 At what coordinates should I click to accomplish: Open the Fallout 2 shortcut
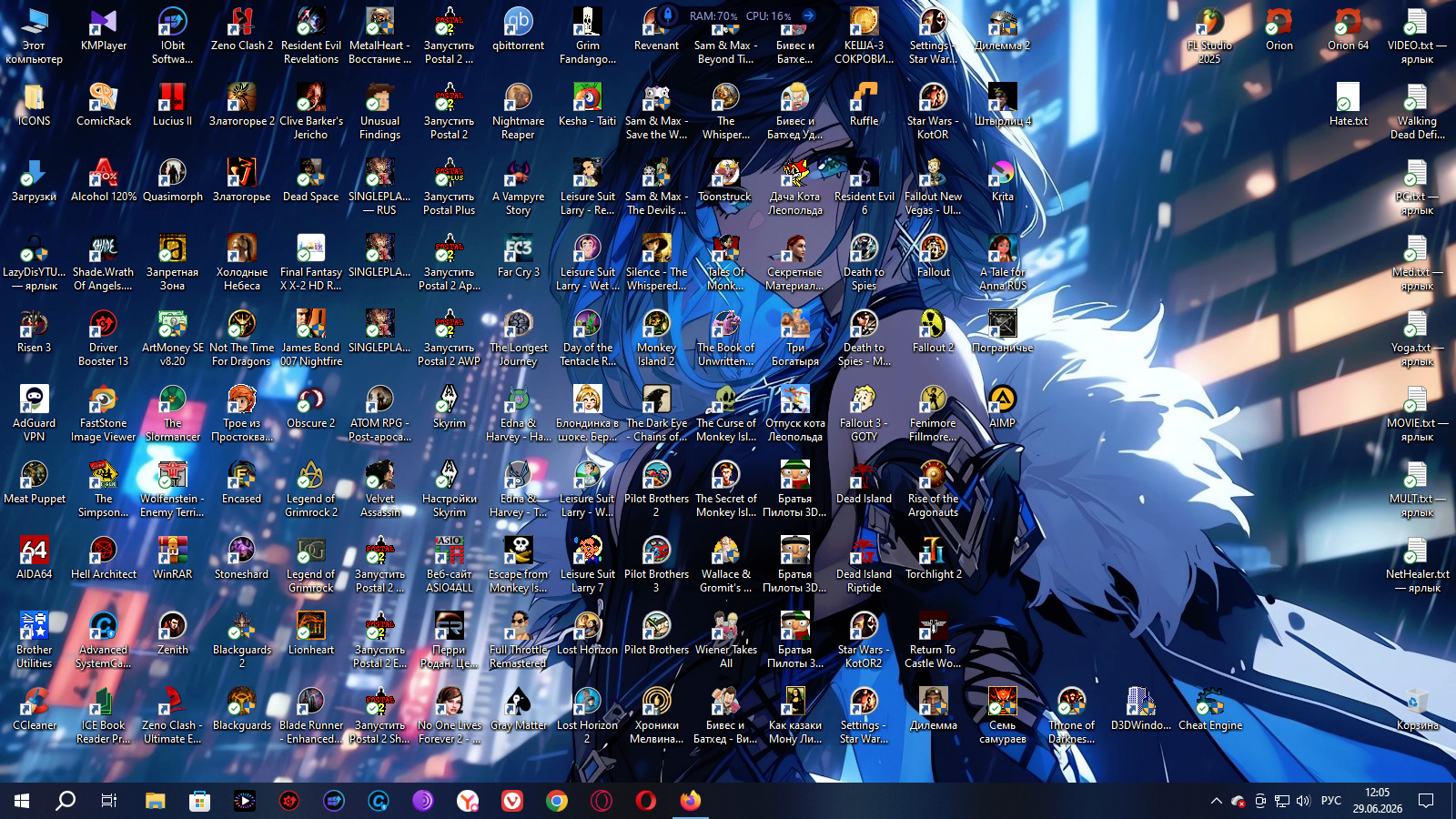(934, 331)
